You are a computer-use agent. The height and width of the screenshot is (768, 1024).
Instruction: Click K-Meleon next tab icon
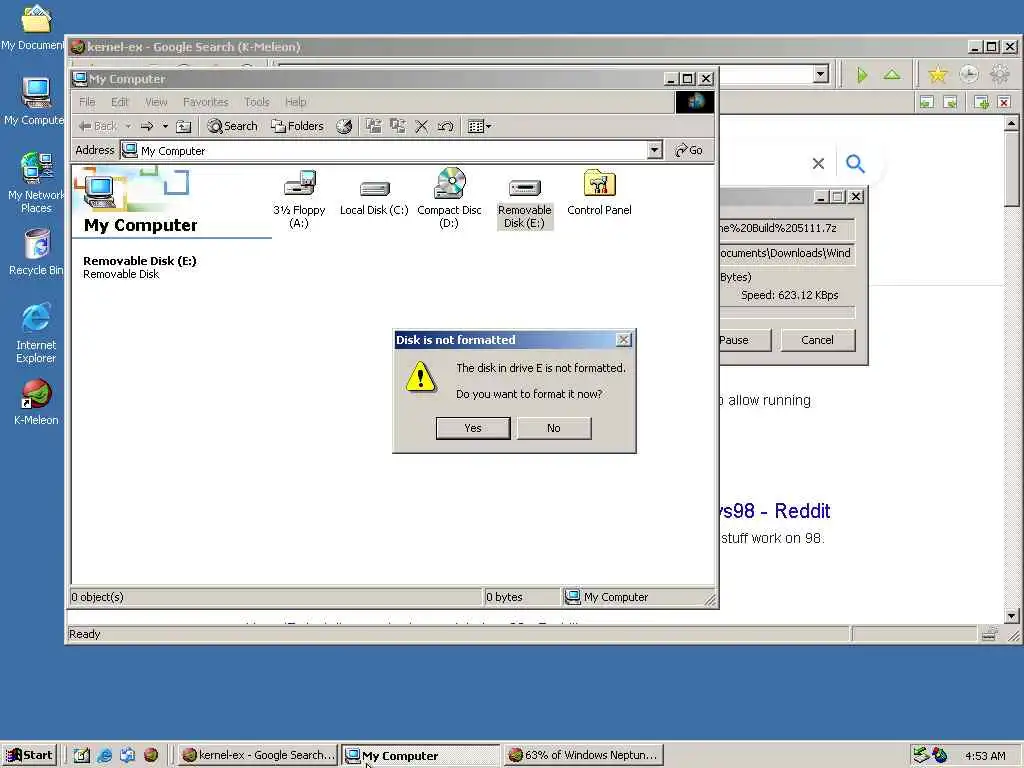[951, 103]
